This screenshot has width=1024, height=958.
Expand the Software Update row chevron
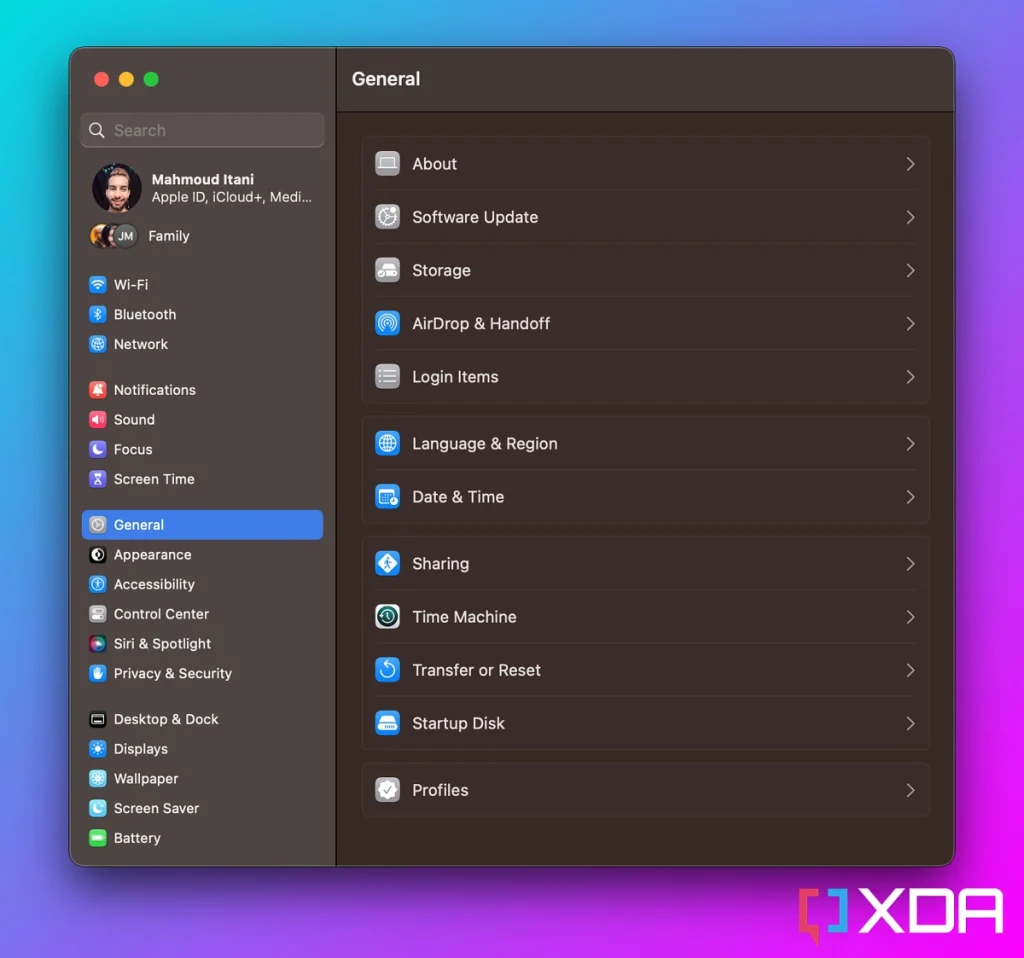coord(910,217)
